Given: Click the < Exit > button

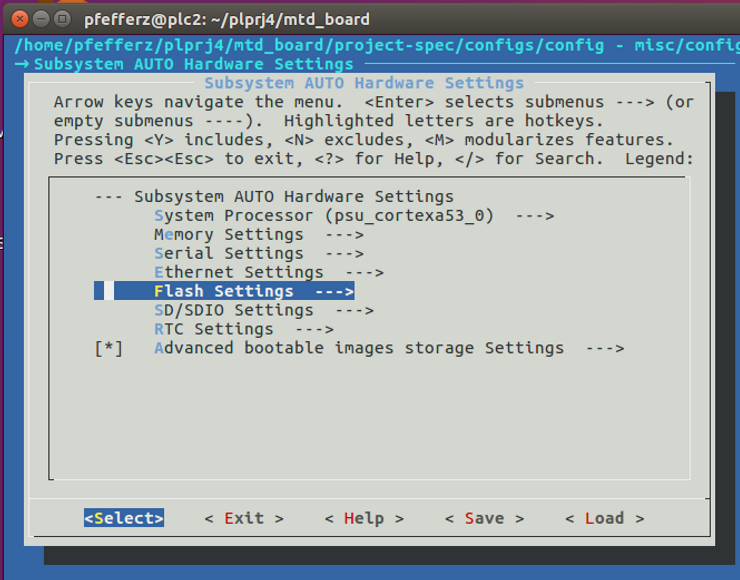Looking at the screenshot, I should 244,518.
